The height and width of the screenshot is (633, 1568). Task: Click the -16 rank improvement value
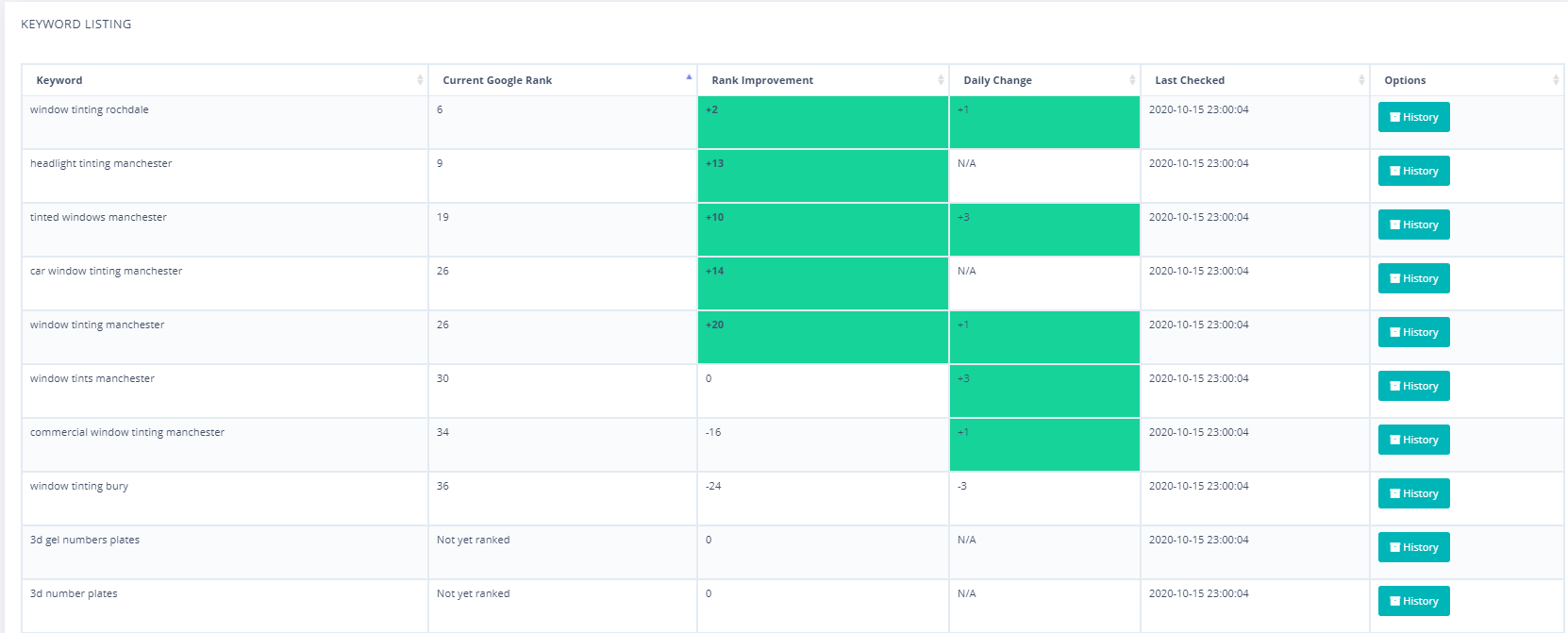[x=713, y=432]
